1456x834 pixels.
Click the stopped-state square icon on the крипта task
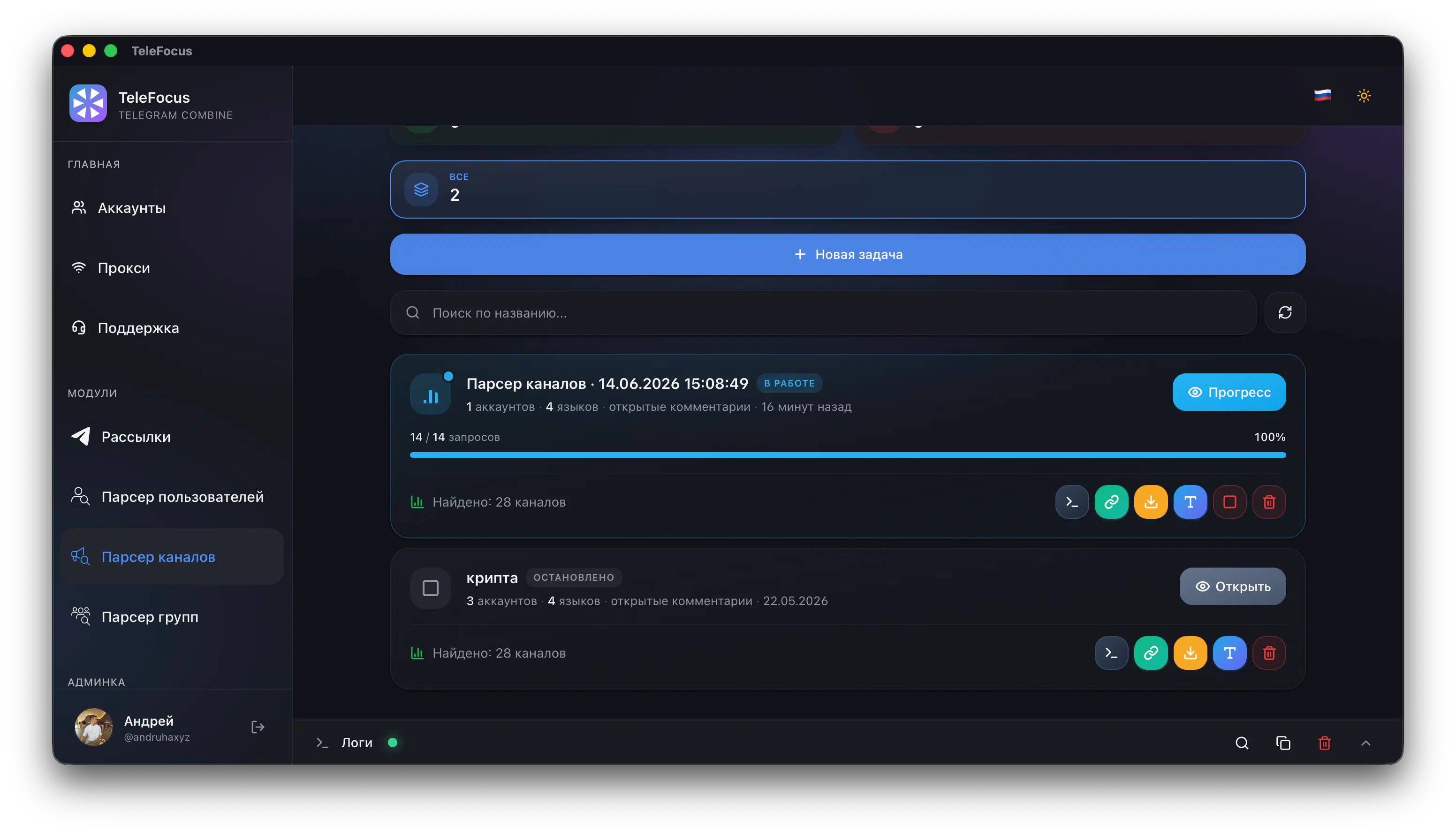click(x=431, y=588)
